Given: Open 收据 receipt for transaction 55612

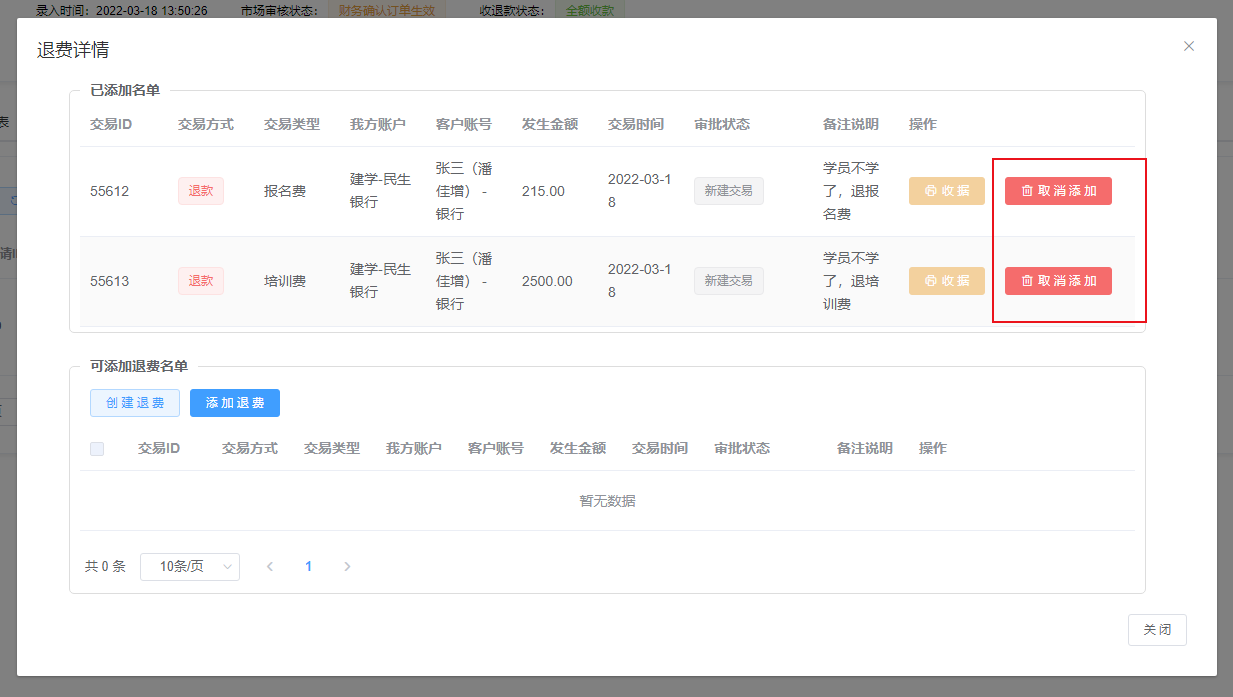Looking at the screenshot, I should tap(946, 191).
